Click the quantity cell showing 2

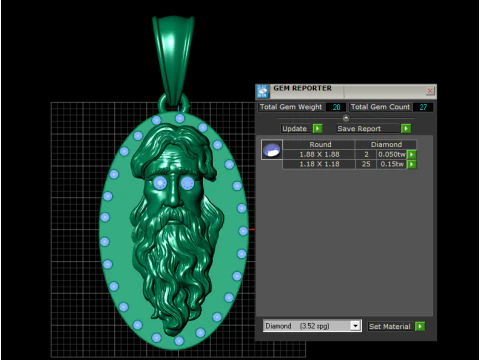click(366, 155)
